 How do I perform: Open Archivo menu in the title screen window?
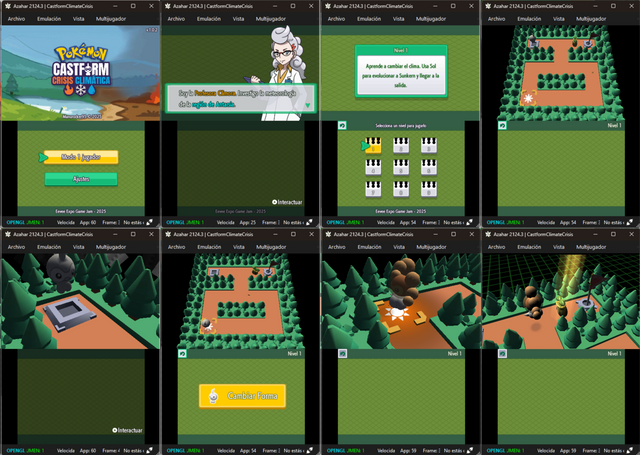pyautogui.click(x=16, y=19)
